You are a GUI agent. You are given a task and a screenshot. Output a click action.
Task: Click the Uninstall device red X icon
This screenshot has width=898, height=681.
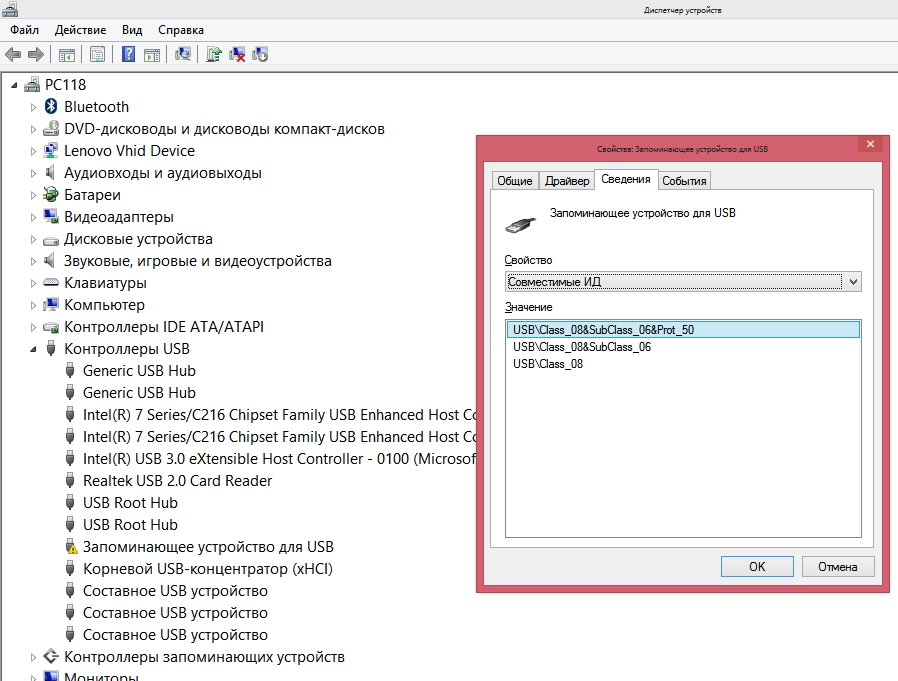(x=238, y=54)
